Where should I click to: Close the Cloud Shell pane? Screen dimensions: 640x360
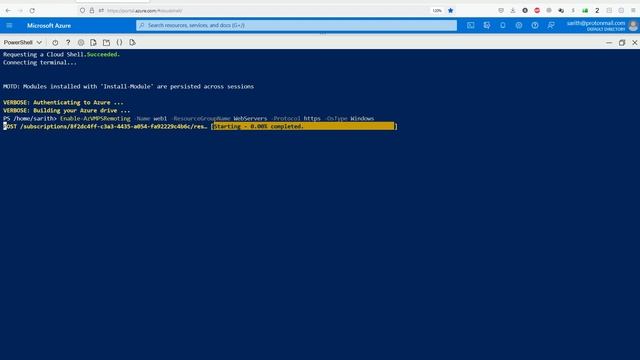[635, 42]
